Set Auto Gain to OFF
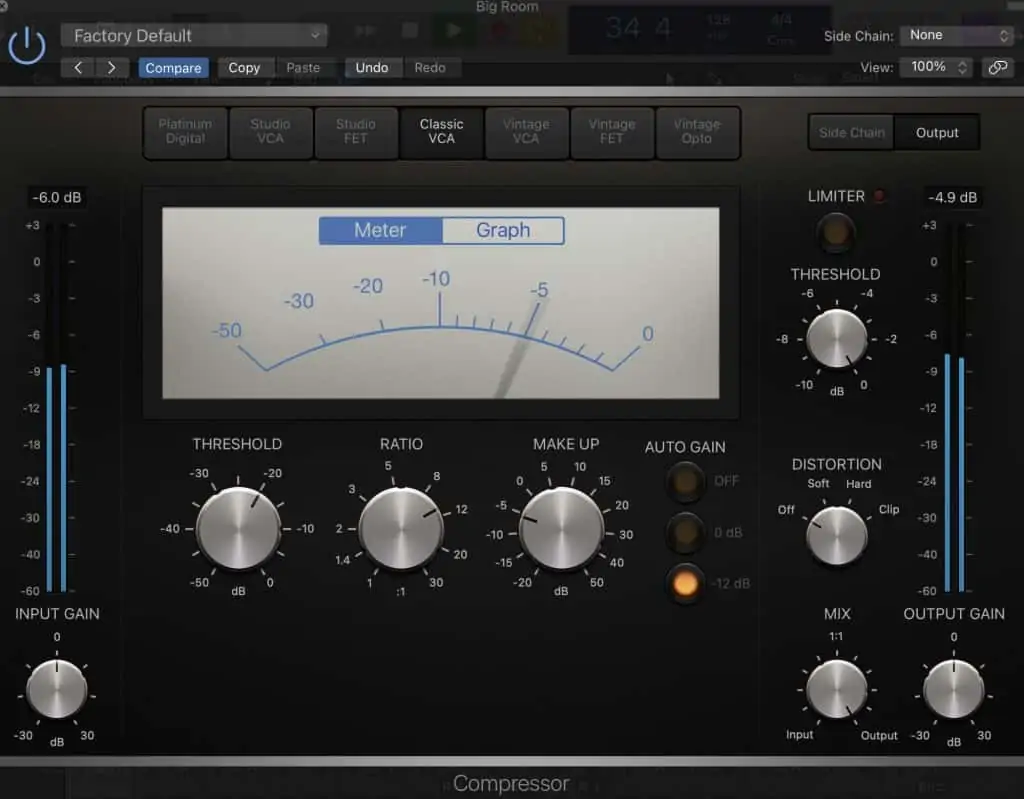The height and width of the screenshot is (799, 1024). [x=685, y=481]
